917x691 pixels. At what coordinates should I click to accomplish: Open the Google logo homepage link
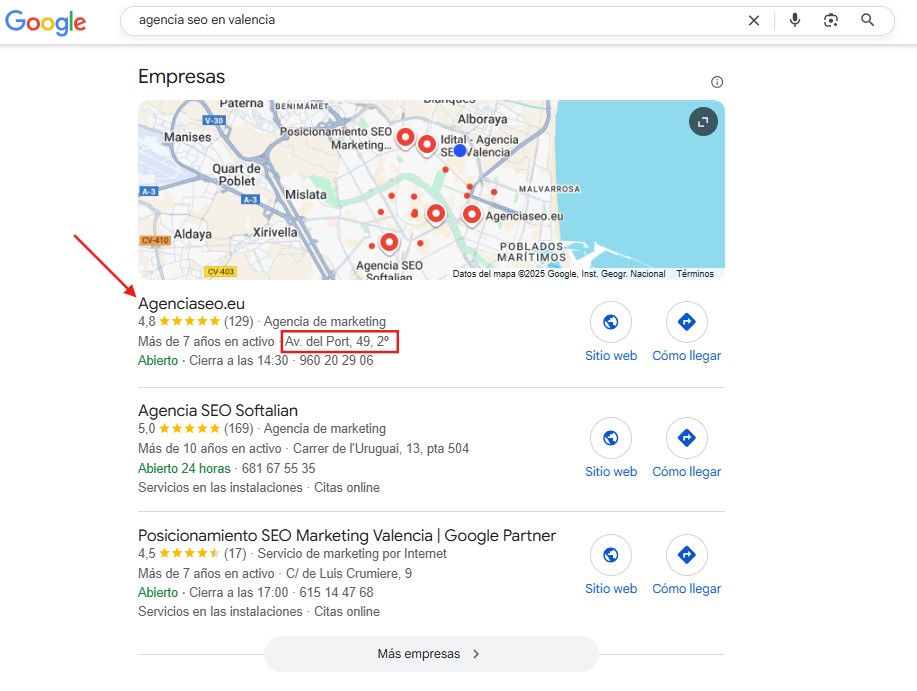[x=46, y=22]
